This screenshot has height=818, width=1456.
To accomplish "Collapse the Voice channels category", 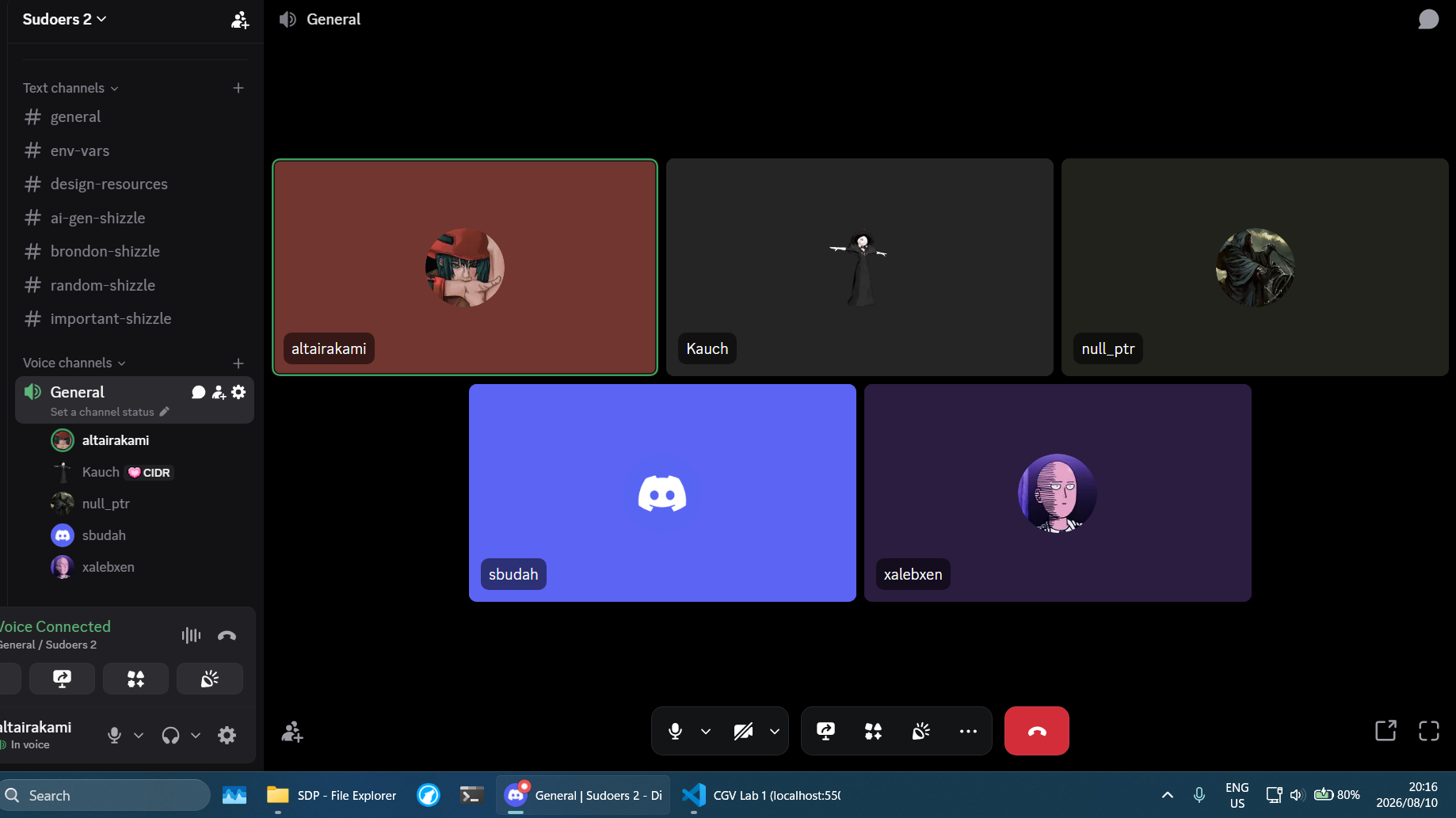I will pyautogui.click(x=74, y=363).
